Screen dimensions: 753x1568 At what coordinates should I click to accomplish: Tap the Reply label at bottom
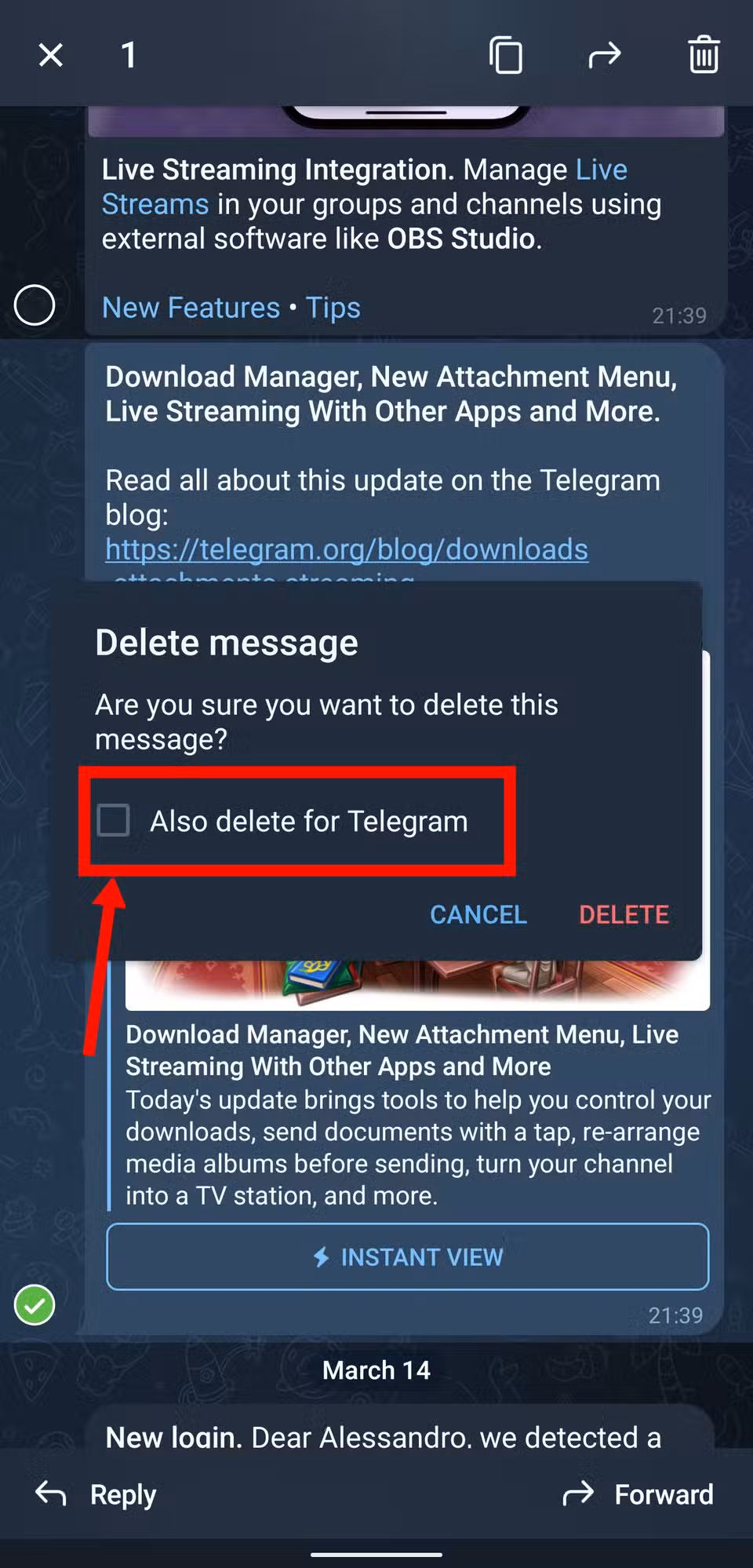(123, 1495)
